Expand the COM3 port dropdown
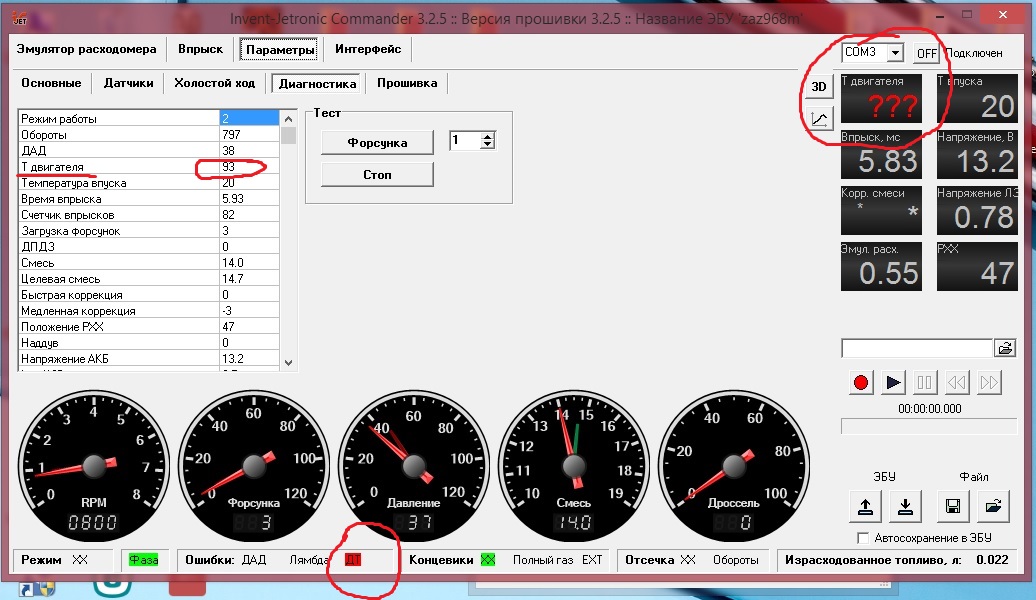The image size is (1036, 600). [895, 52]
